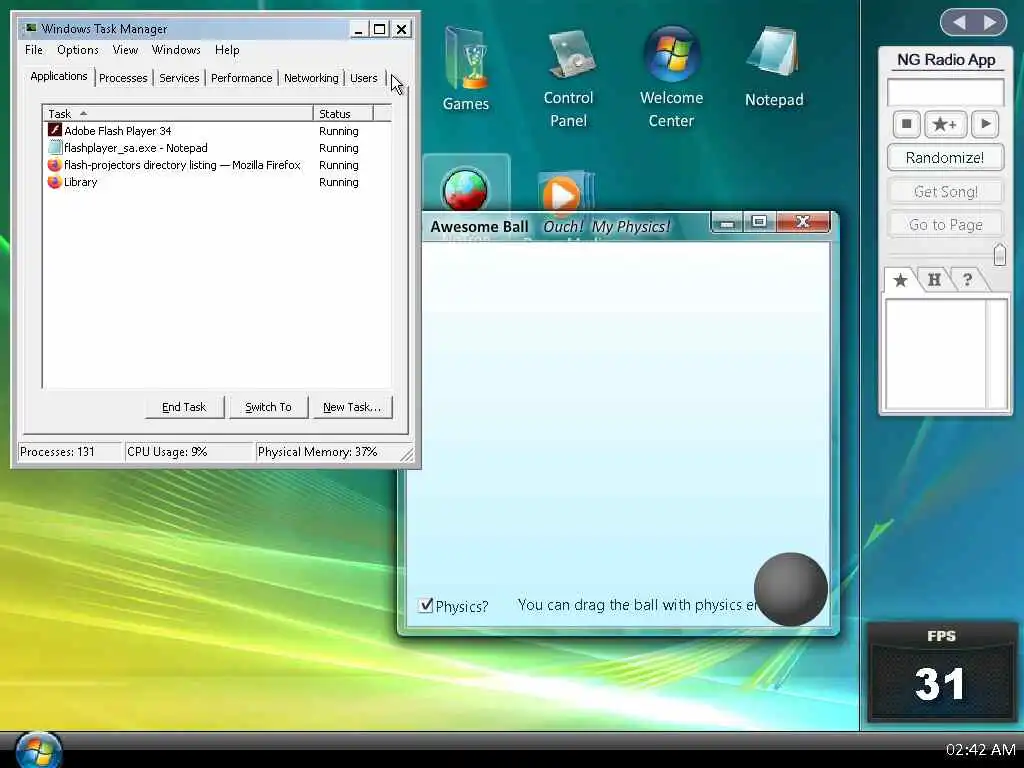Screen dimensions: 1024x768
Task: Click the red-green globe desktop icon
Action: [466, 189]
